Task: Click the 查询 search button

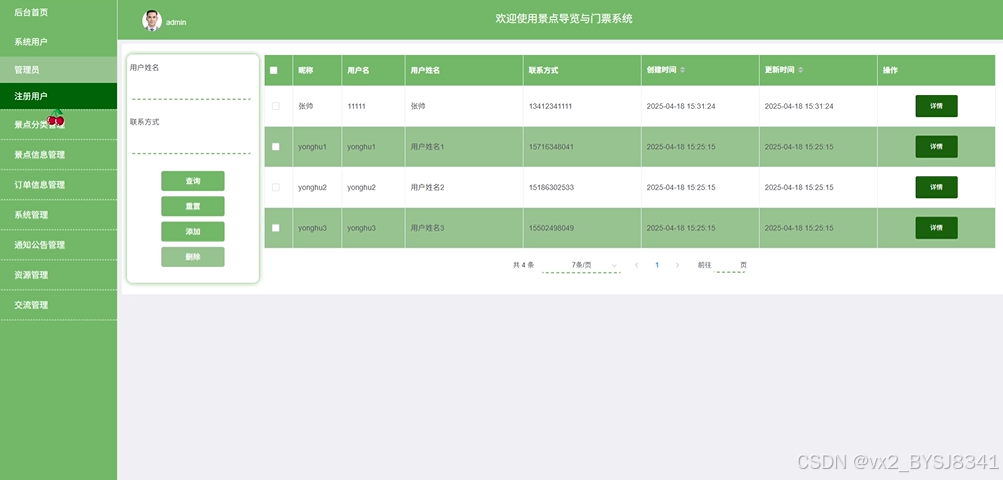Action: coord(193,181)
